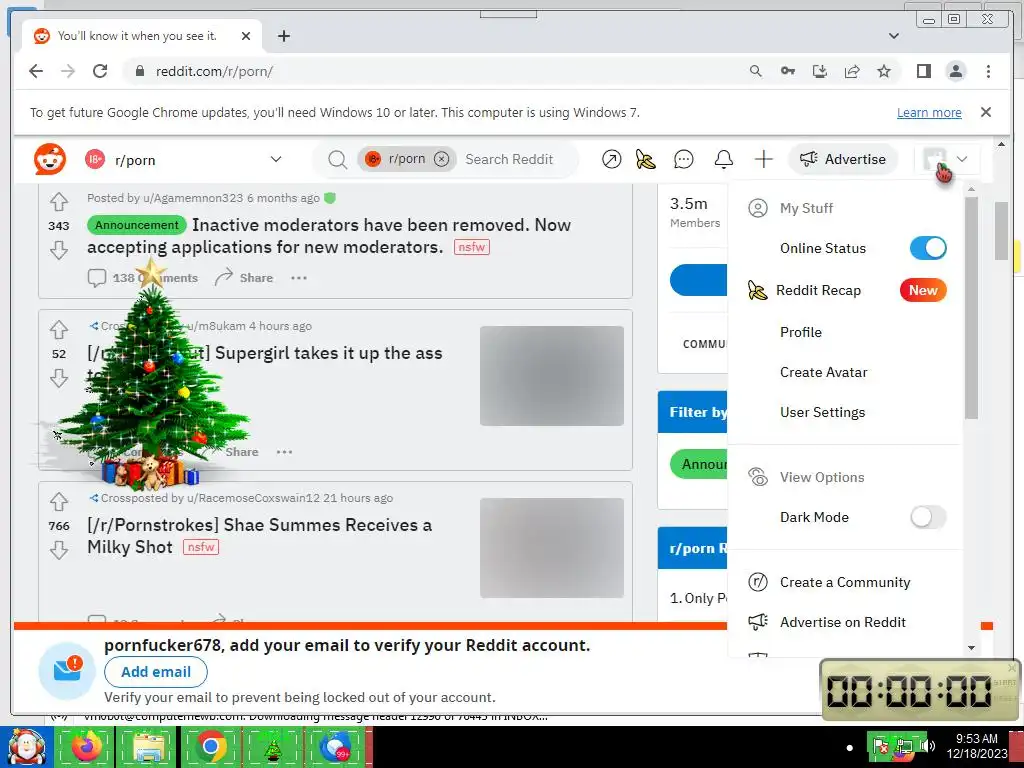Open the Santa Start button
Image resolution: width=1024 pixels, height=768 pixels.
(x=27, y=747)
